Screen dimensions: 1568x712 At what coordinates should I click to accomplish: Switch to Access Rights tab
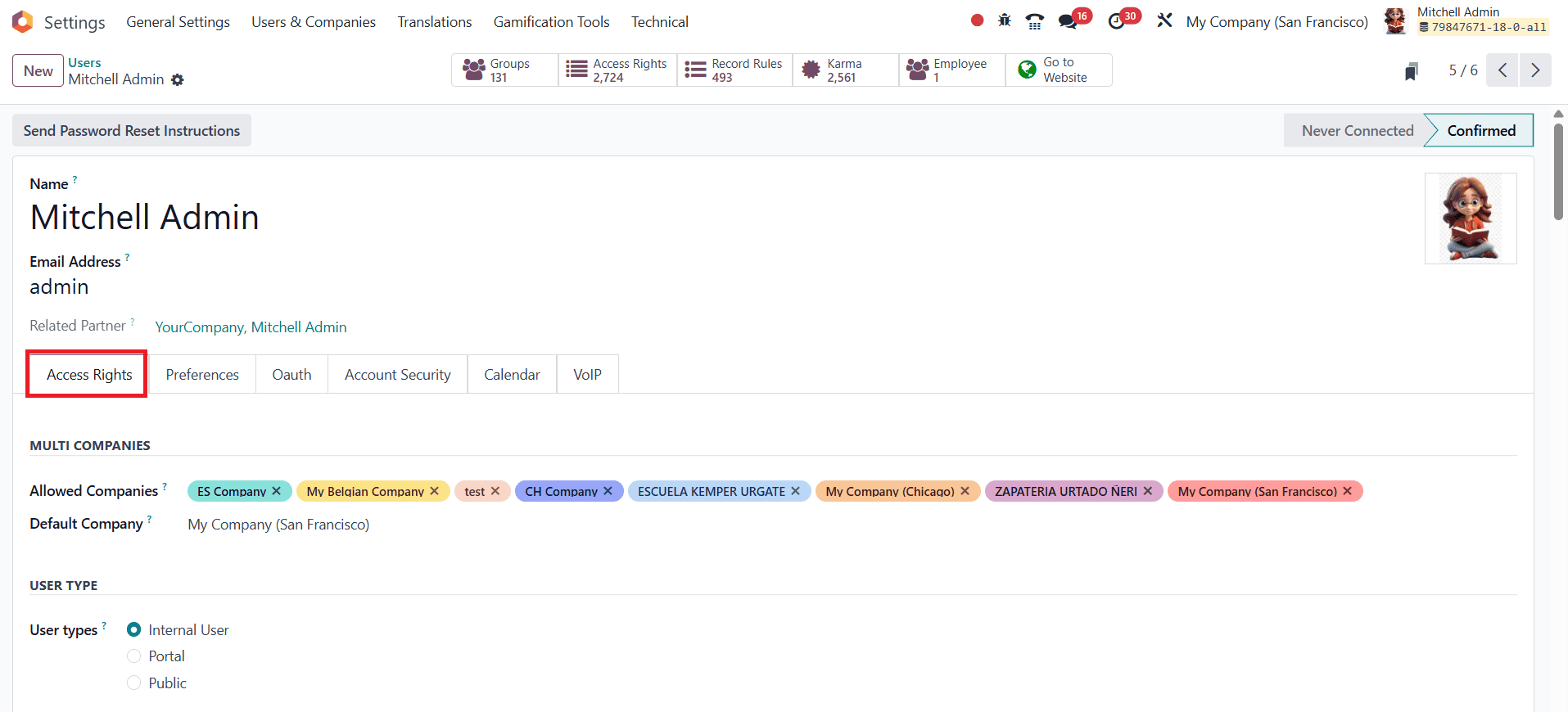point(89,375)
